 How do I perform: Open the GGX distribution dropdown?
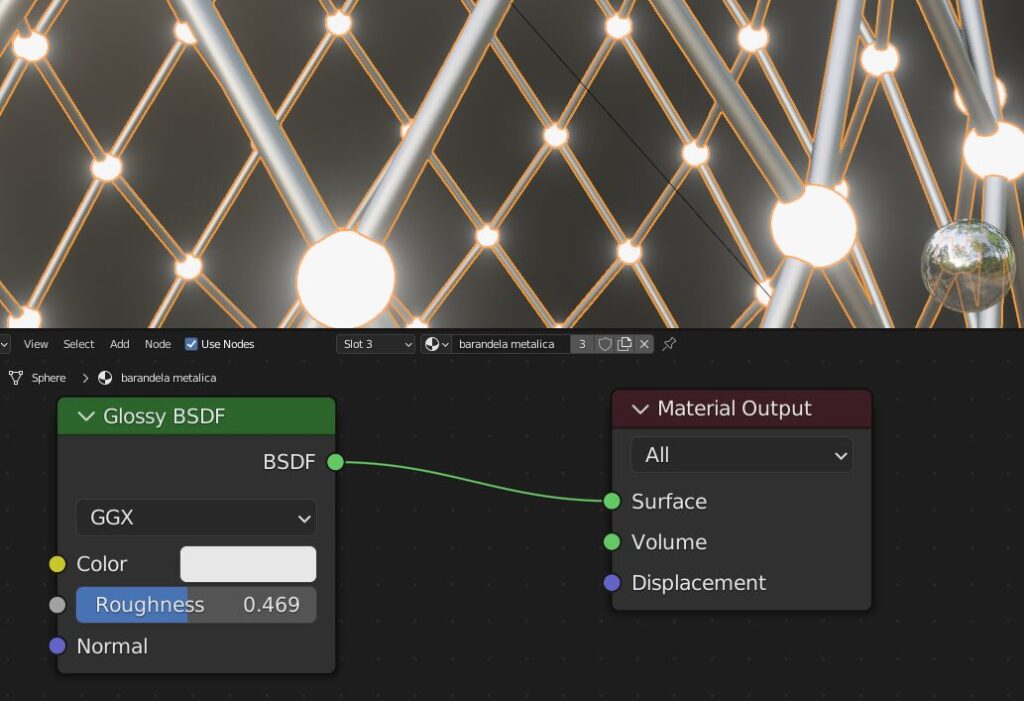196,518
